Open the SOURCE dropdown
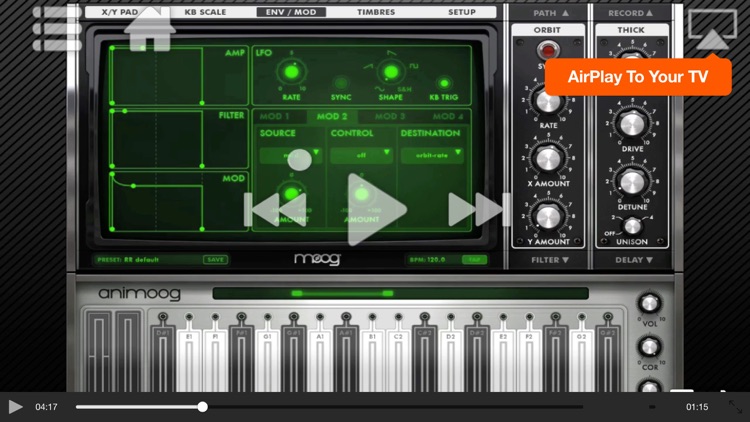This screenshot has height=422, width=750. [290, 155]
